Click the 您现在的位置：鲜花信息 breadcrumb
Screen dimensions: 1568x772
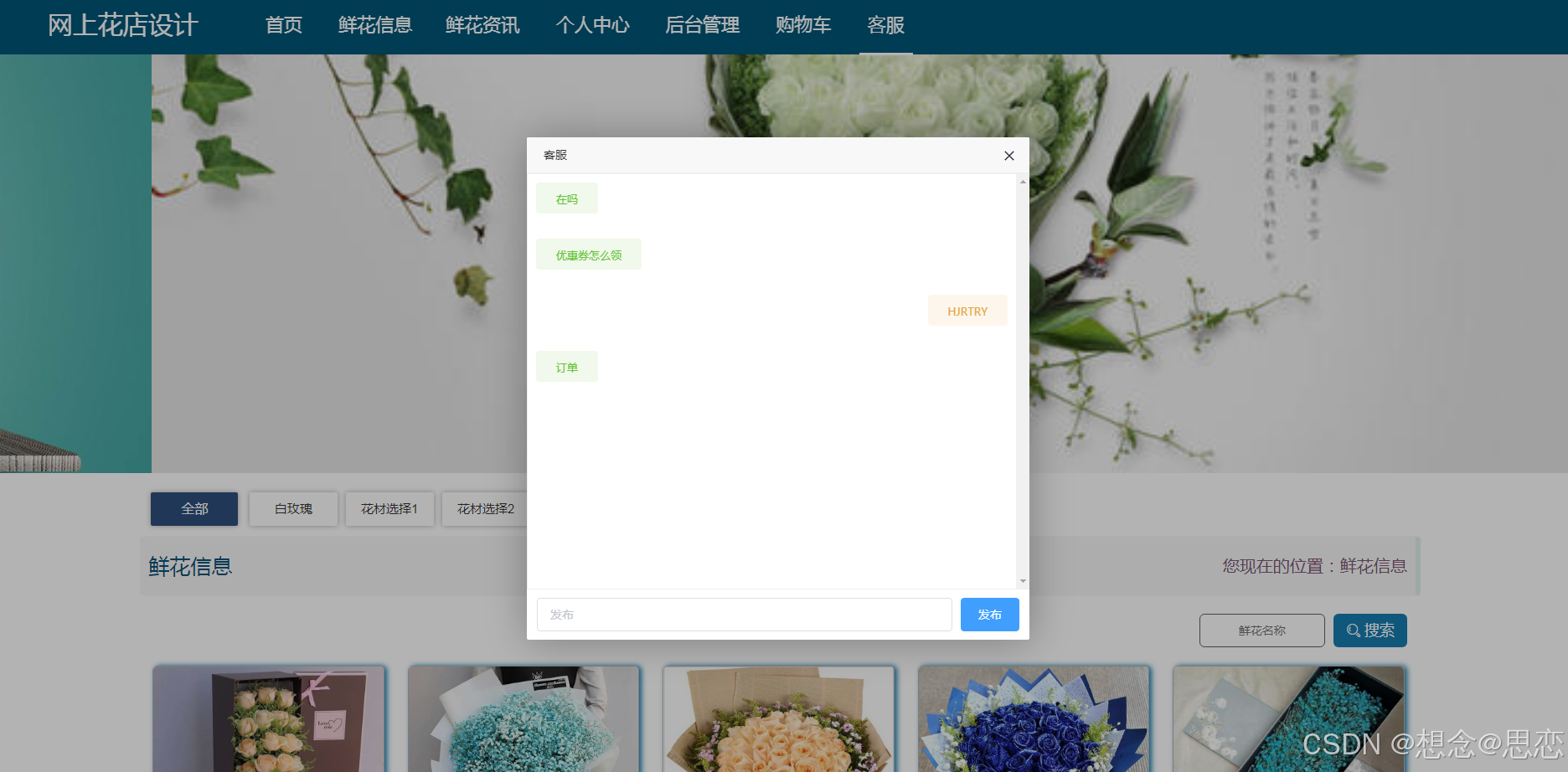coord(1314,566)
